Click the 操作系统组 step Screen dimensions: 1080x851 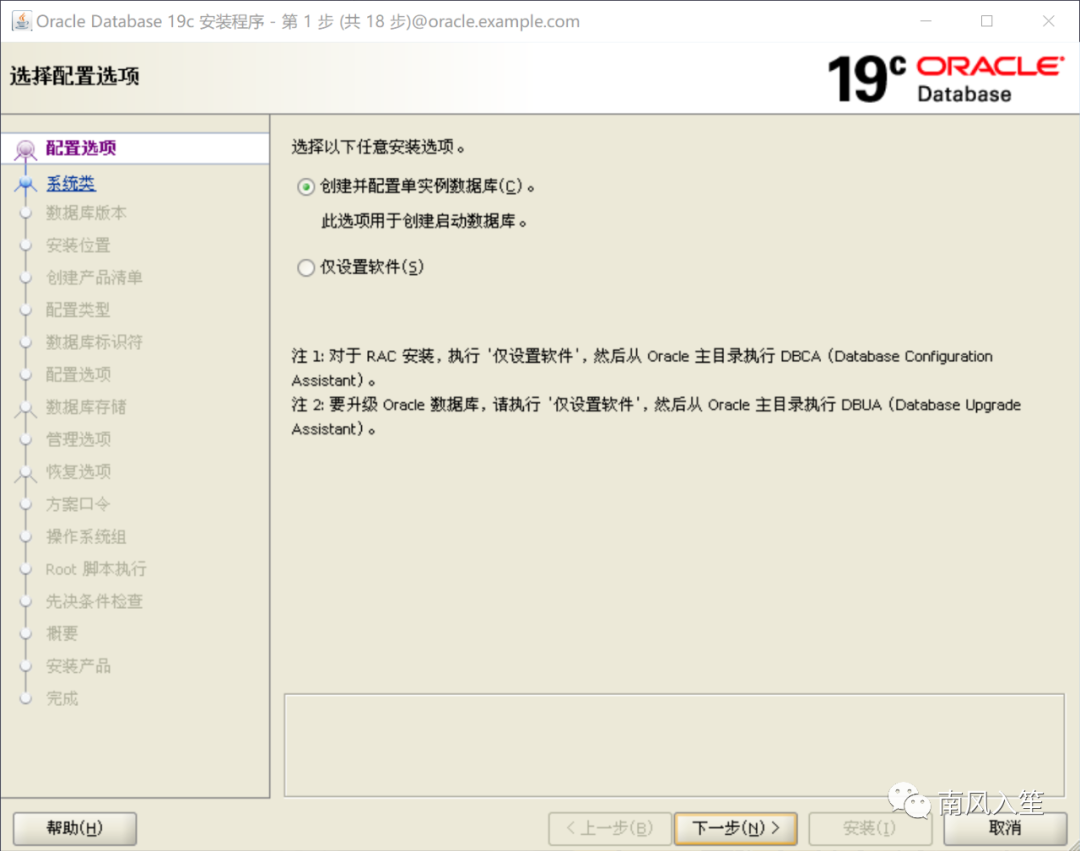pos(86,536)
